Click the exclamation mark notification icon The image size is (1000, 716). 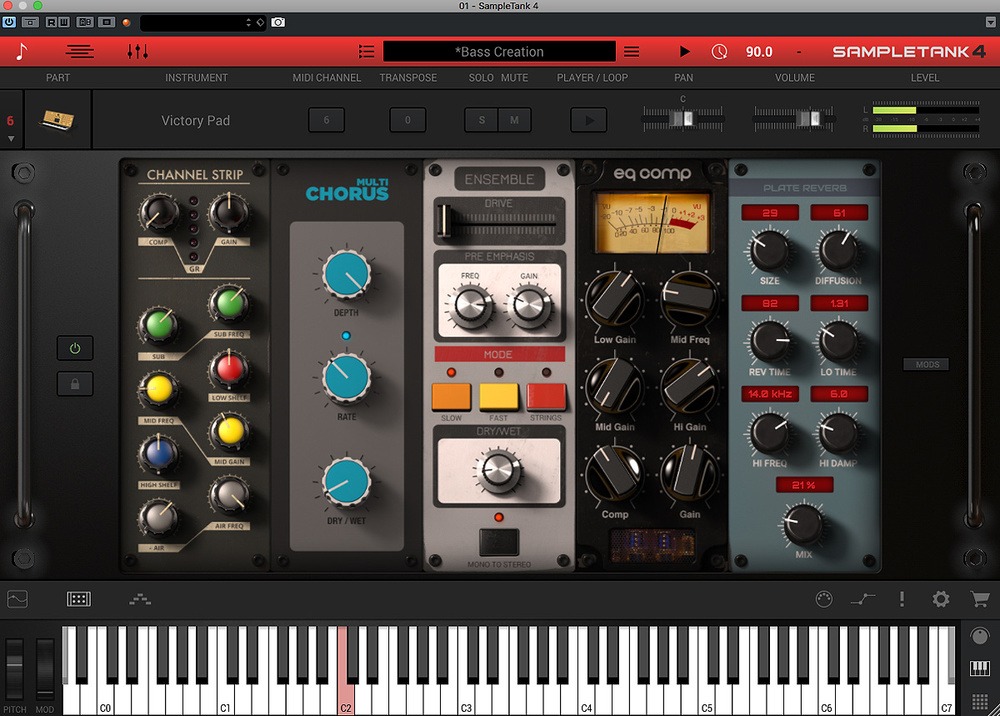click(902, 599)
